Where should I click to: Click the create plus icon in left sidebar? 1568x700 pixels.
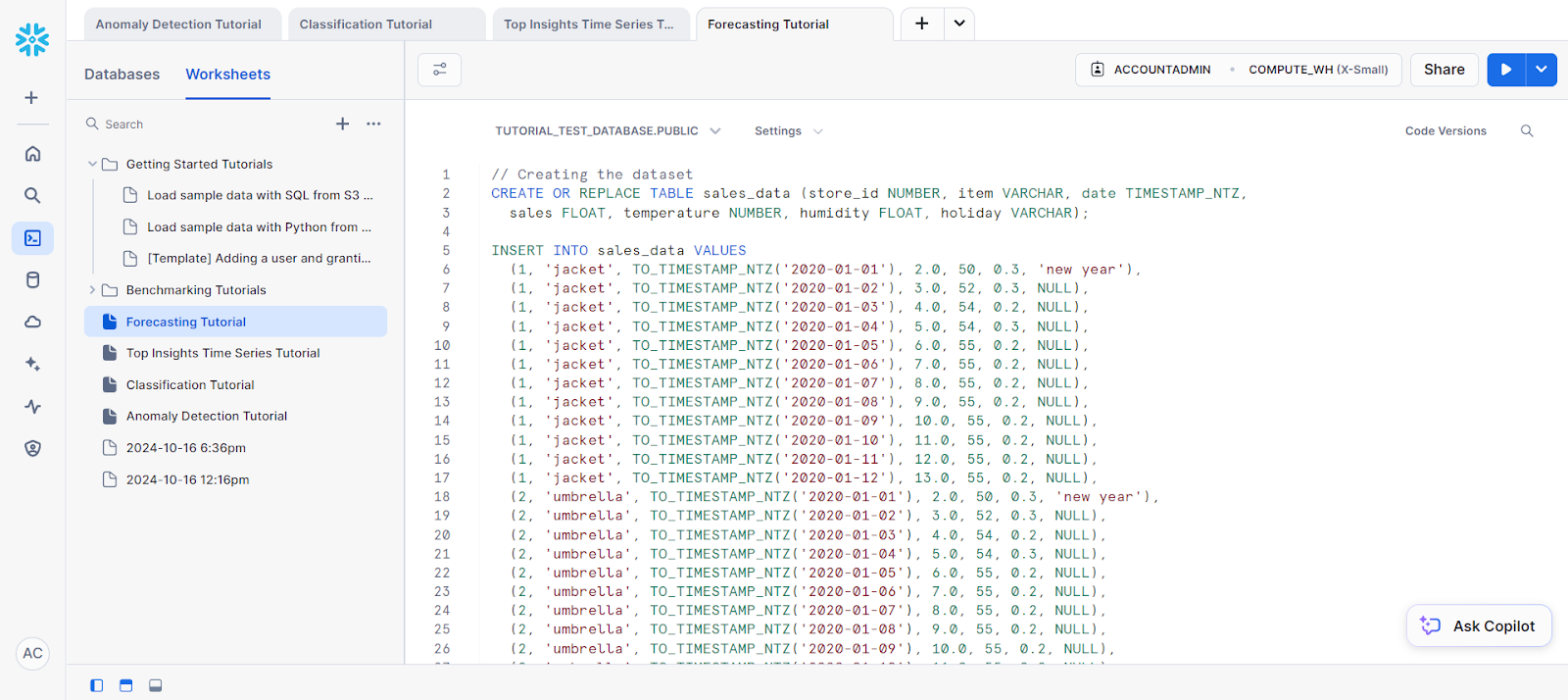[31, 98]
